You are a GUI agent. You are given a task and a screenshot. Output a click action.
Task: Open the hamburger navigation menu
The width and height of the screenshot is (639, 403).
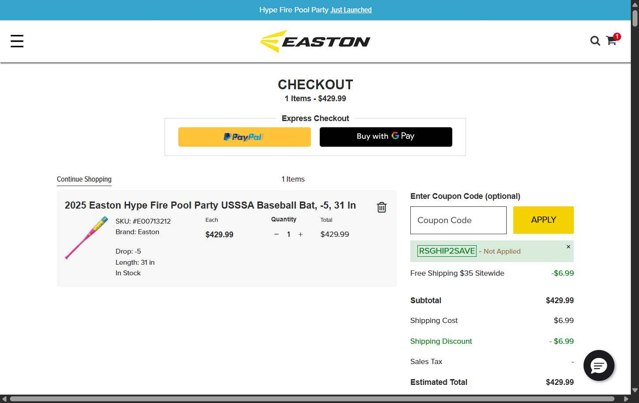click(x=17, y=41)
